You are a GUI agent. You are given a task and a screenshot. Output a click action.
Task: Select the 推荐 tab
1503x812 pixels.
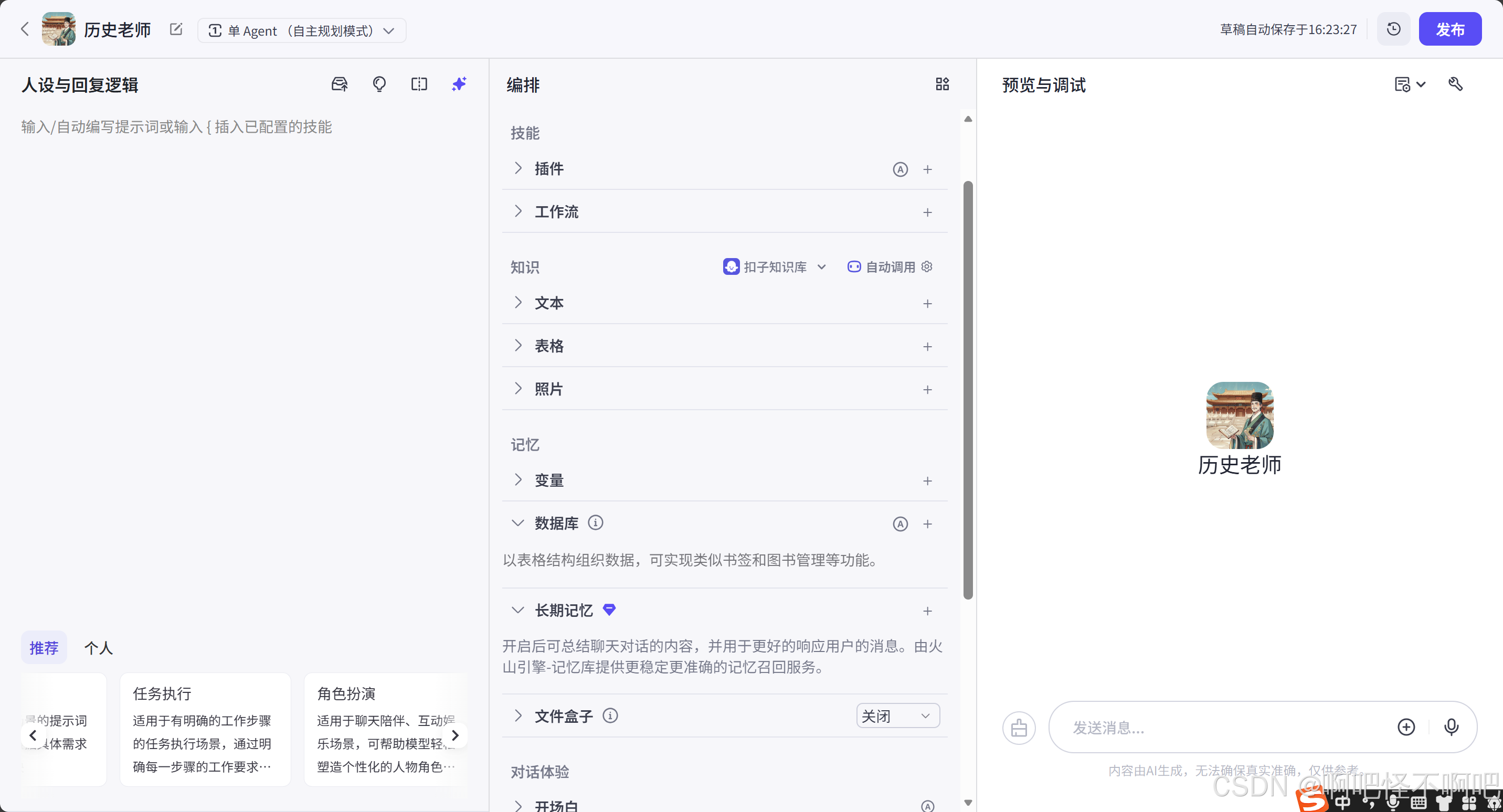[44, 647]
